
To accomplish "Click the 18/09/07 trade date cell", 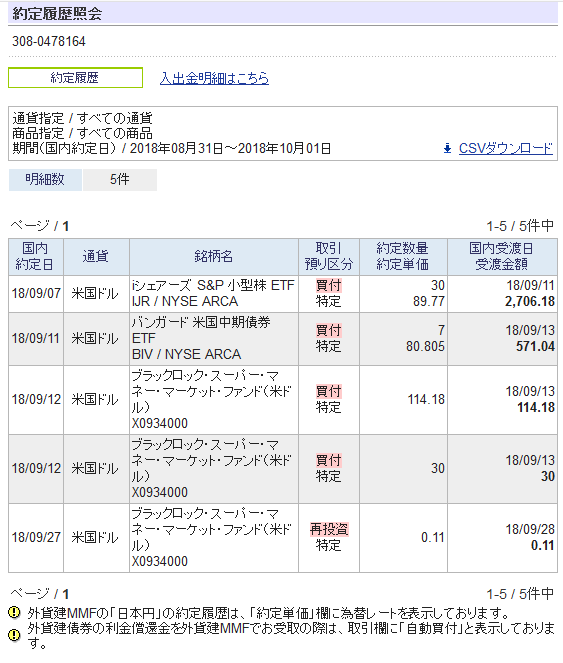I will click(36, 293).
